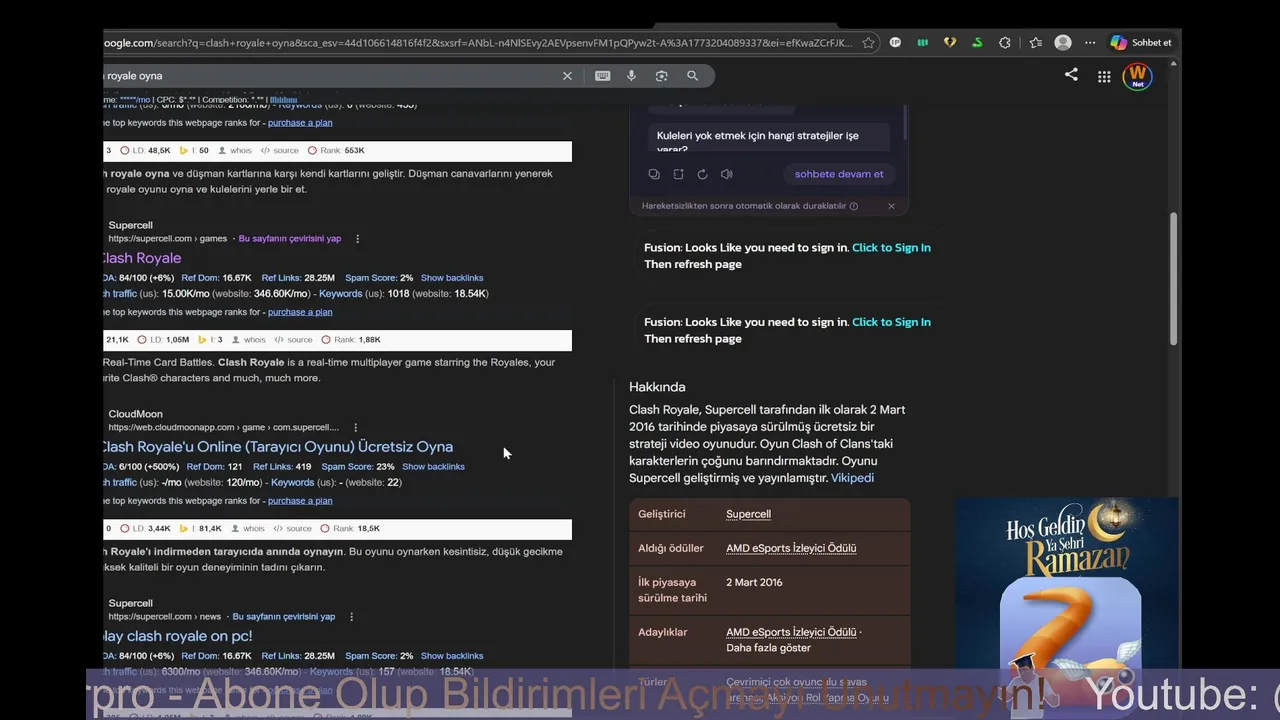Continue chat with sohbete devam et
Screen dimensions: 1280x720
pos(839,174)
